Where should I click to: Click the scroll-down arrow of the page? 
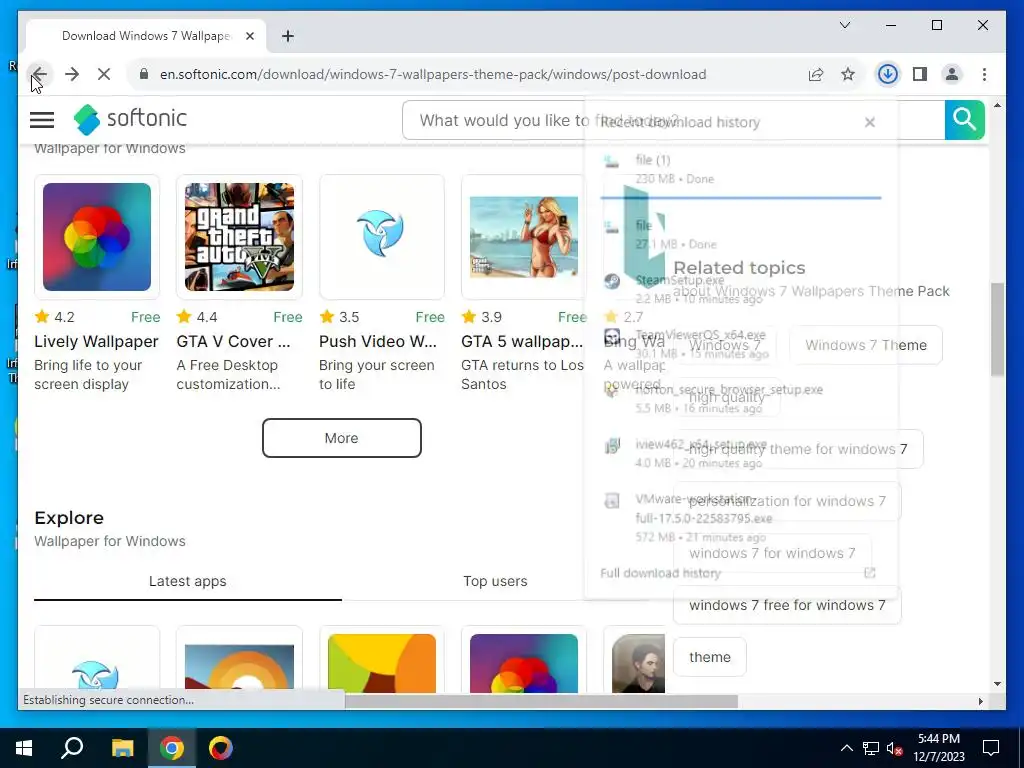tap(997, 684)
